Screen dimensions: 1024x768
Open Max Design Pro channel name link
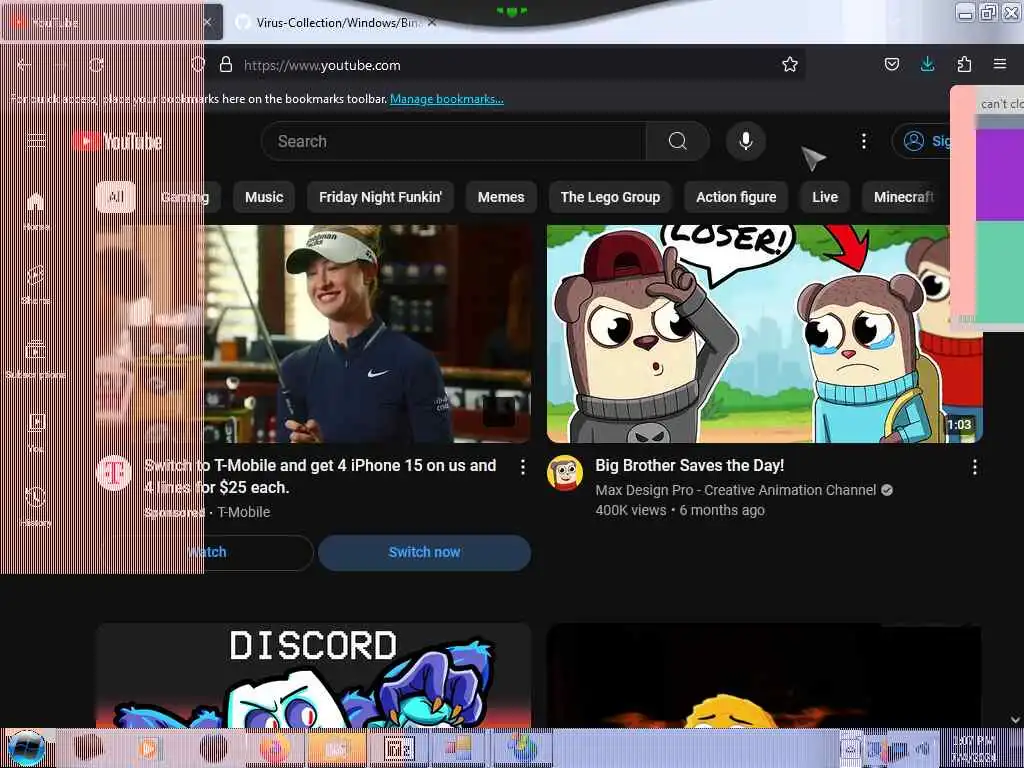click(735, 490)
